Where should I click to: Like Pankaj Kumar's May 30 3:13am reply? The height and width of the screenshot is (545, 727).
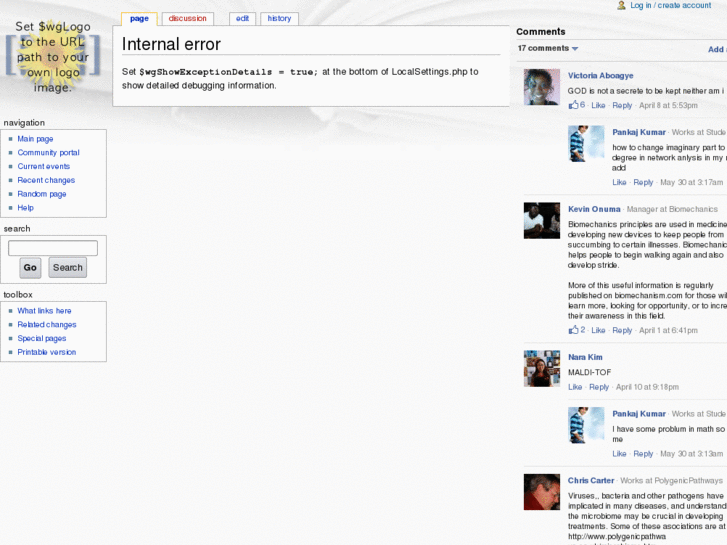click(x=619, y=454)
